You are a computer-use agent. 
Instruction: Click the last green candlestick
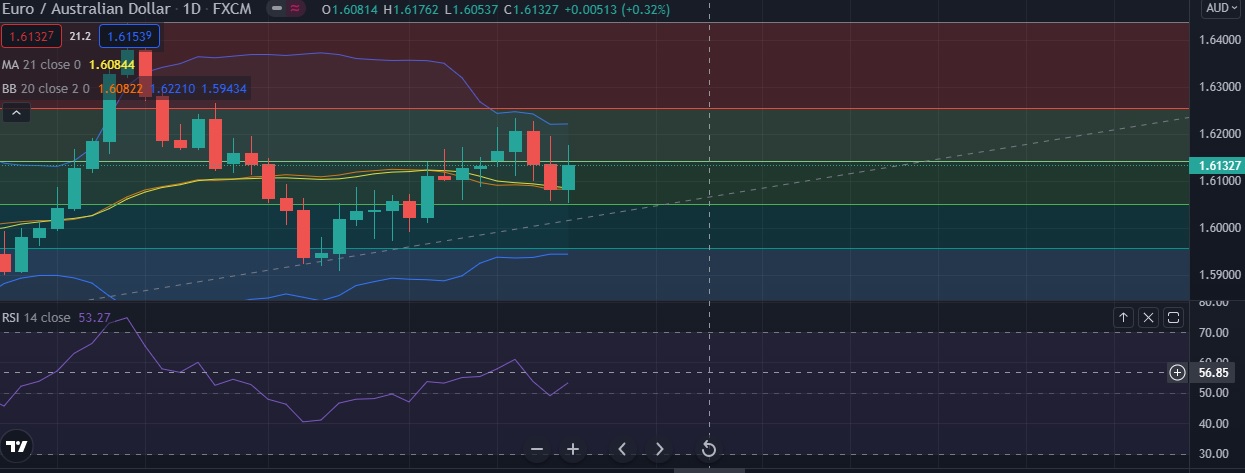tap(568, 177)
